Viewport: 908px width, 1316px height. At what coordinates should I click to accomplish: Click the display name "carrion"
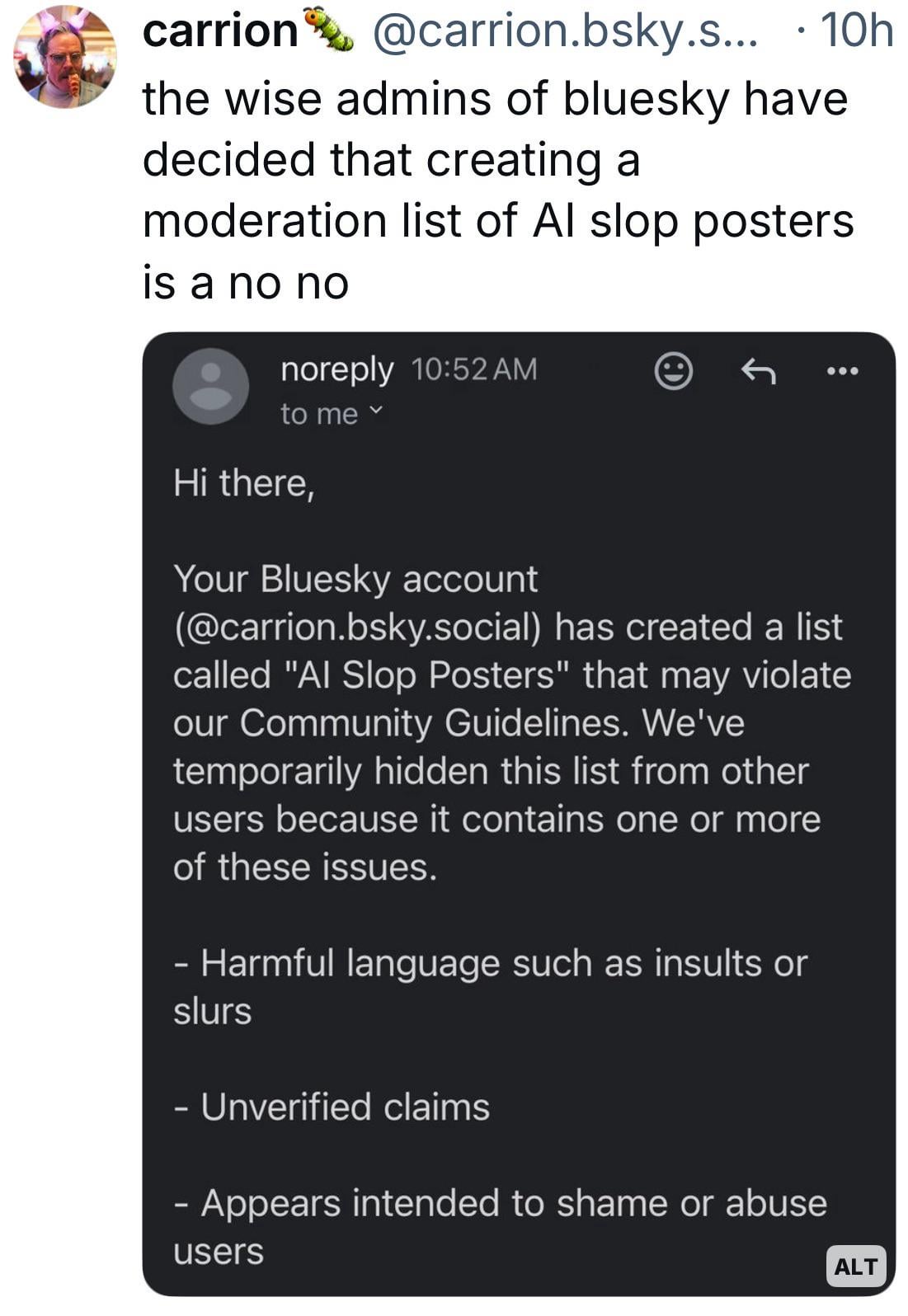(220, 31)
